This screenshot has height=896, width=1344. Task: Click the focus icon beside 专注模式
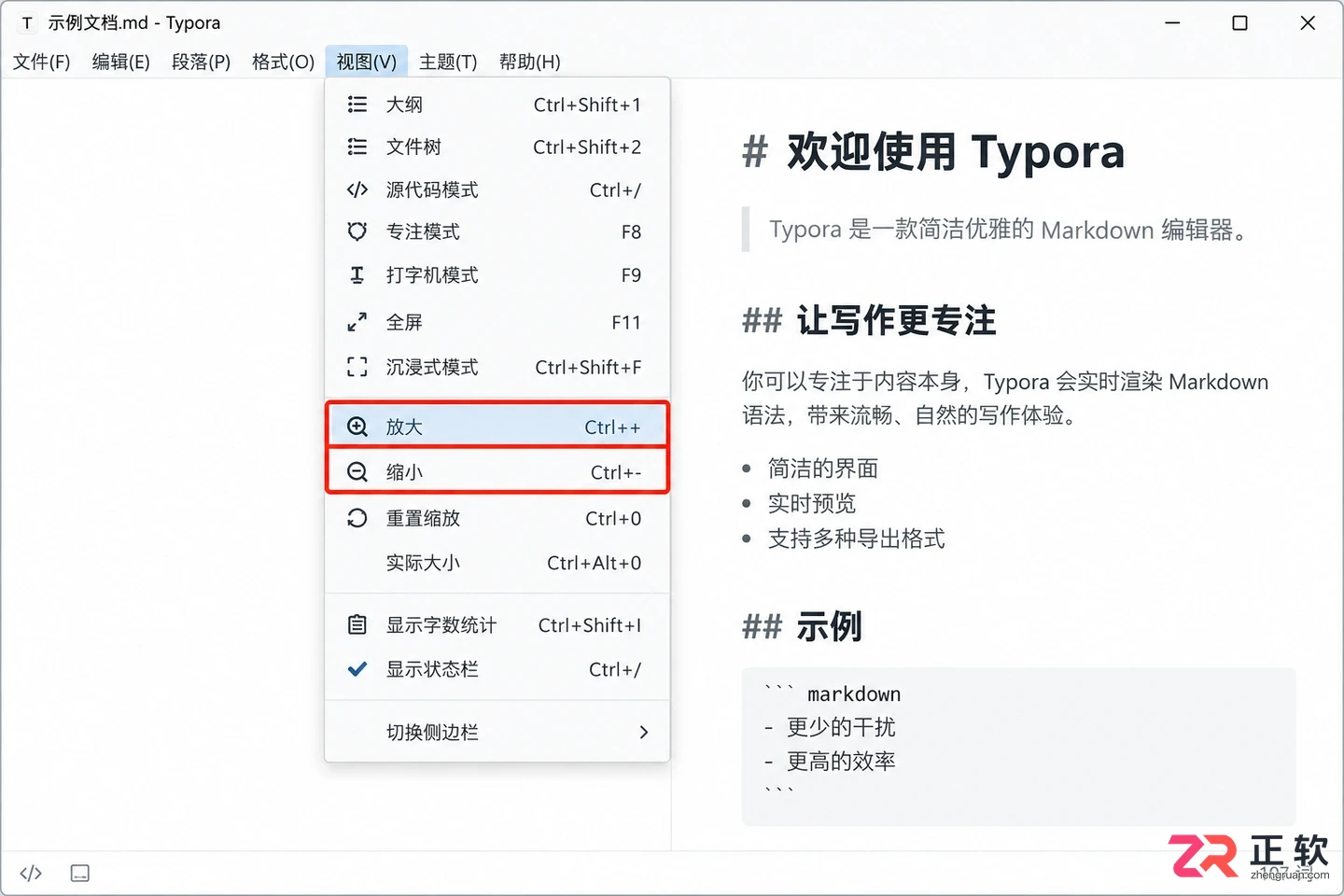[x=357, y=231]
